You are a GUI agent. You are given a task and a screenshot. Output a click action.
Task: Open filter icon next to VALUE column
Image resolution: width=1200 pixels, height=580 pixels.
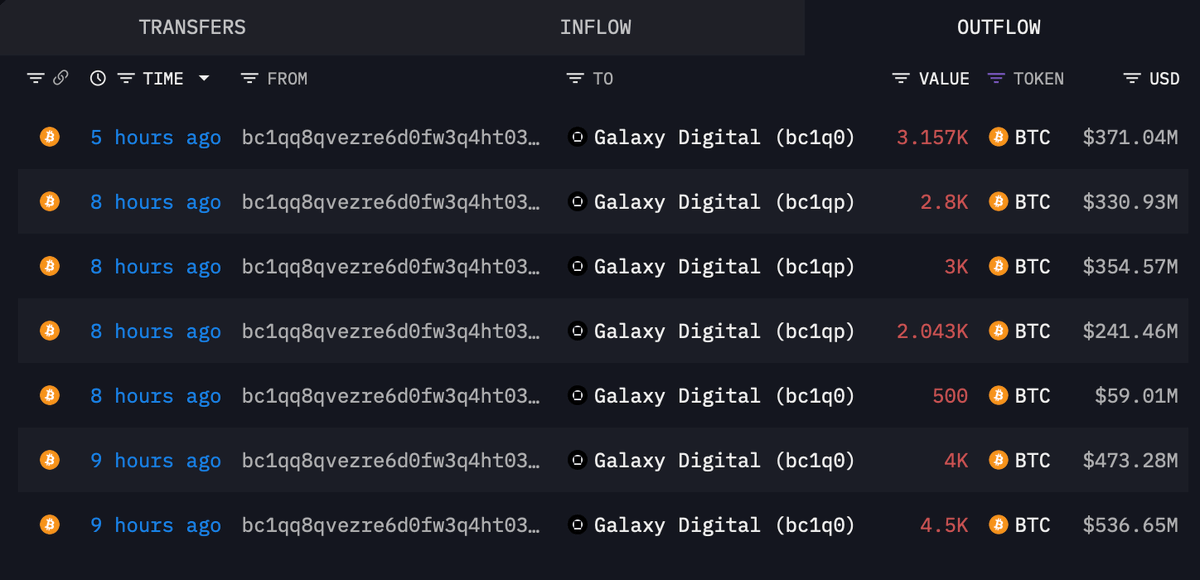pyautogui.click(x=901, y=78)
